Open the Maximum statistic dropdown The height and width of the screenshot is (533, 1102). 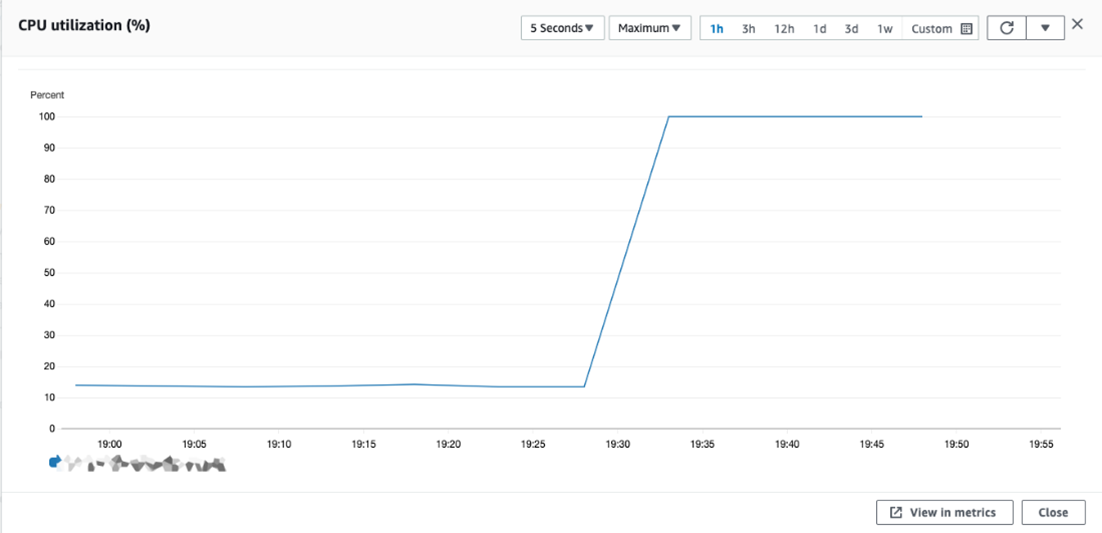649,28
